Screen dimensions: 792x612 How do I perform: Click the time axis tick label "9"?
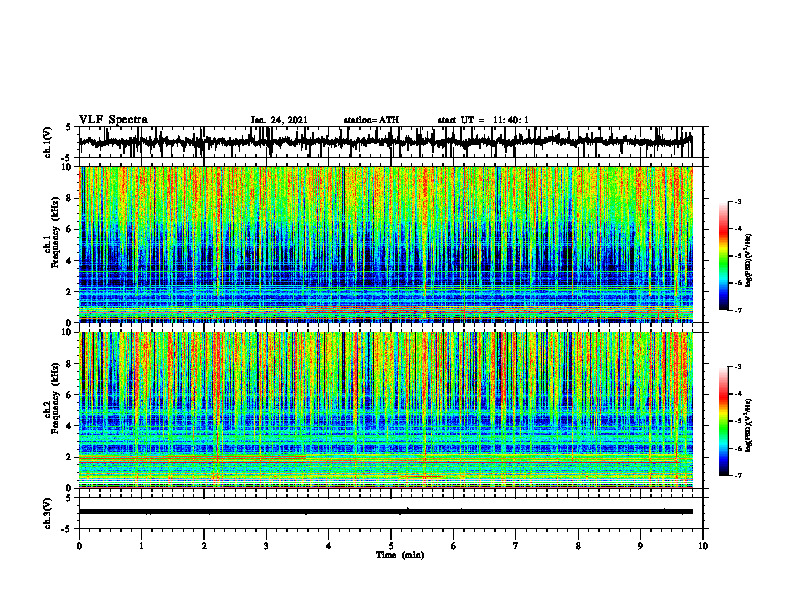(640, 546)
